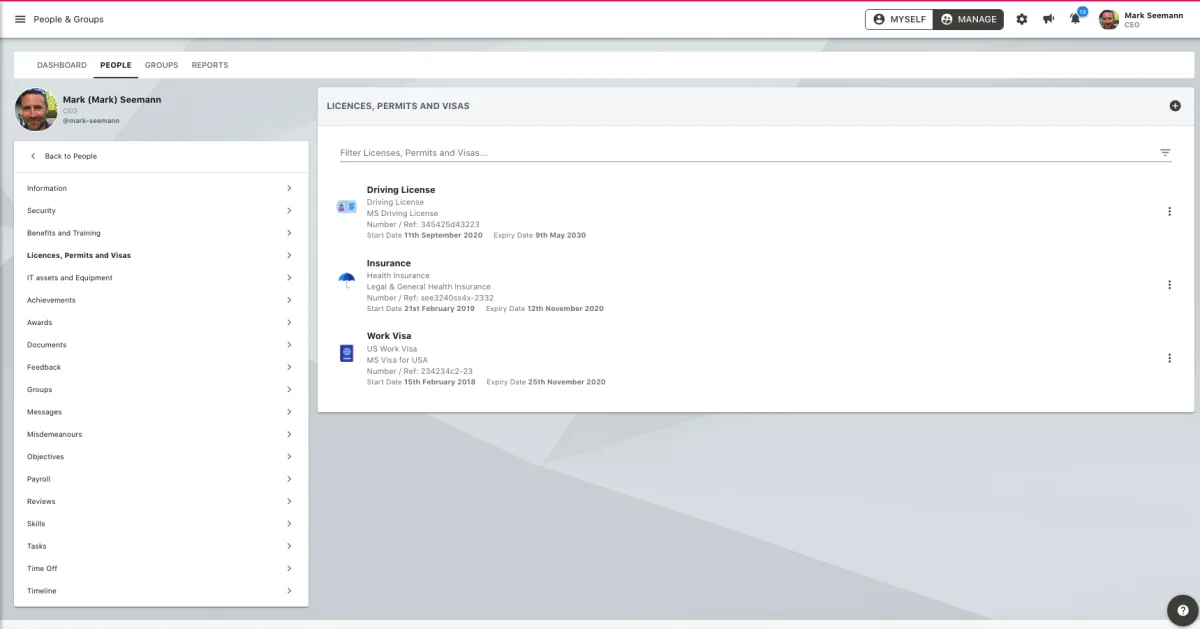Open Work Visa more options menu
This screenshot has width=1200, height=629.
coord(1169,358)
